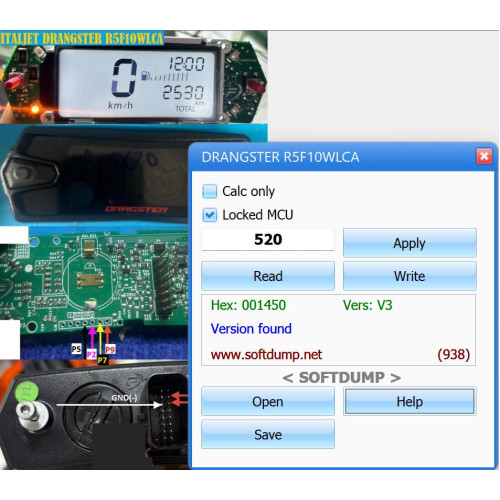
Task: Click the Vers: V3 label
Action: point(368,305)
